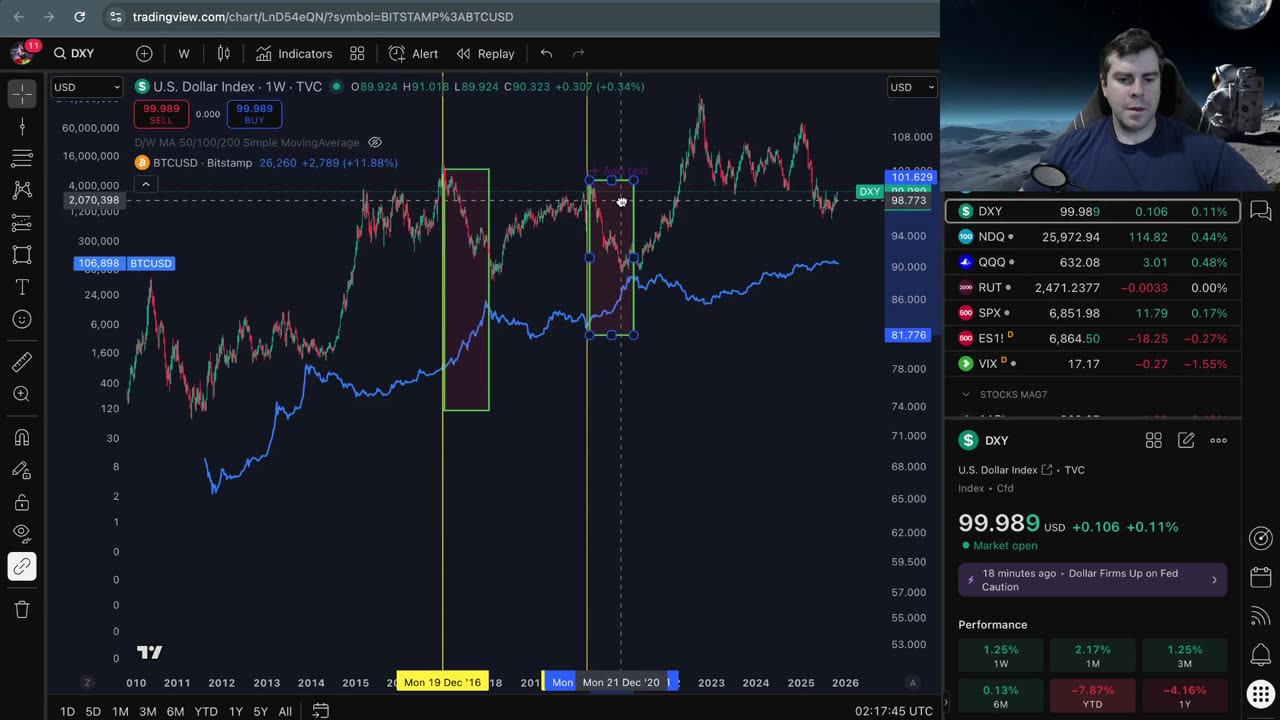
Task: Toggle magnet mode for drawings
Action: pos(22,437)
